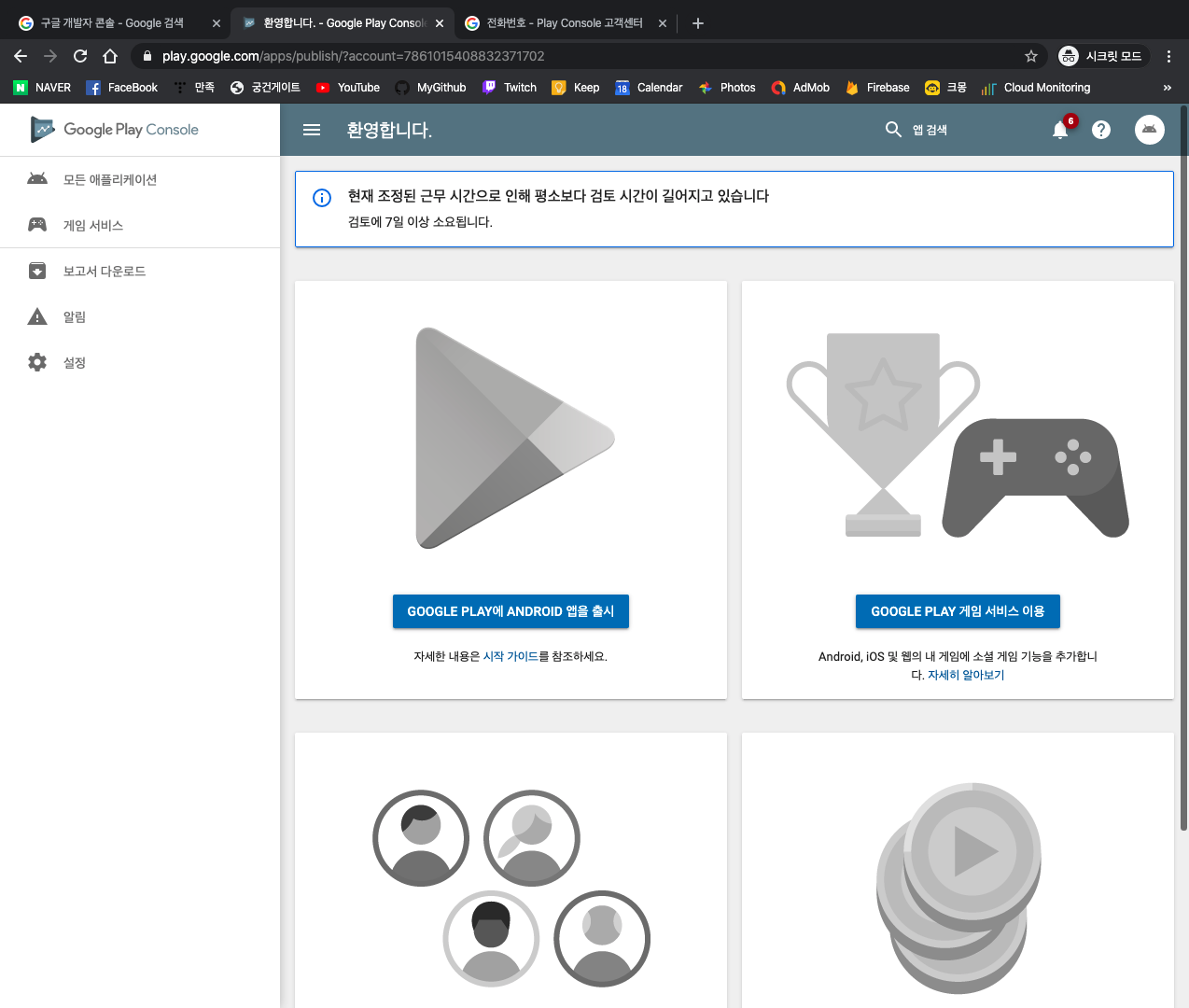Click the gamepad icon for game services

pyautogui.click(x=37, y=225)
